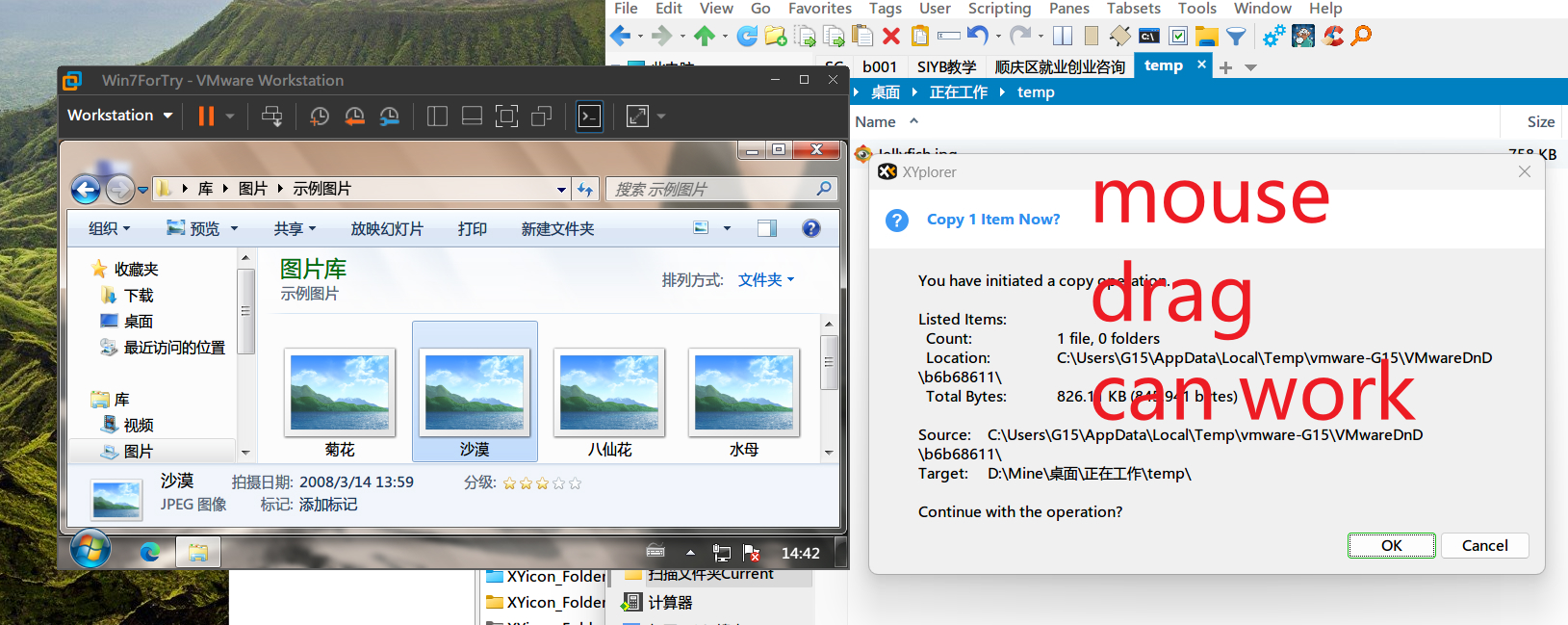The height and width of the screenshot is (625, 1568).
Task: Expand view options arrow in explorer
Action: (727, 228)
